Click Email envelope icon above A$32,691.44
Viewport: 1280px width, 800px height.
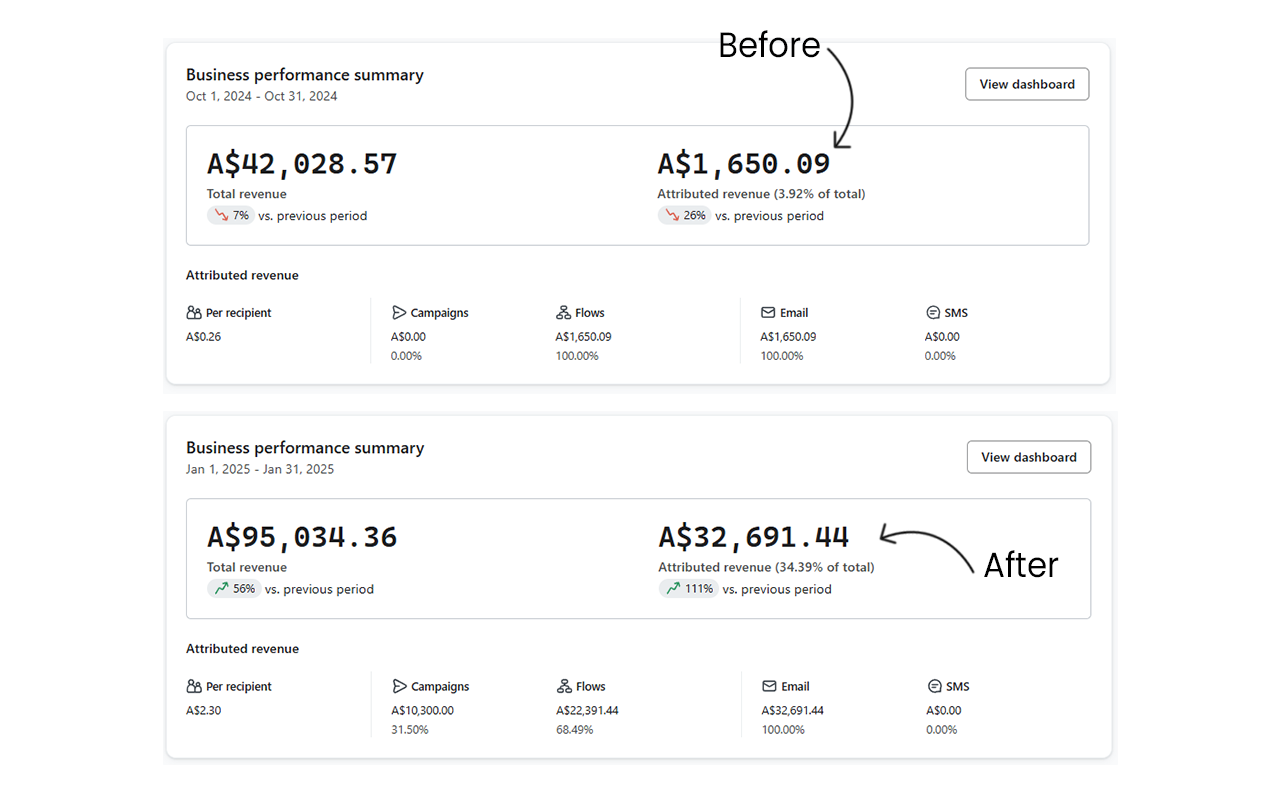click(x=769, y=687)
